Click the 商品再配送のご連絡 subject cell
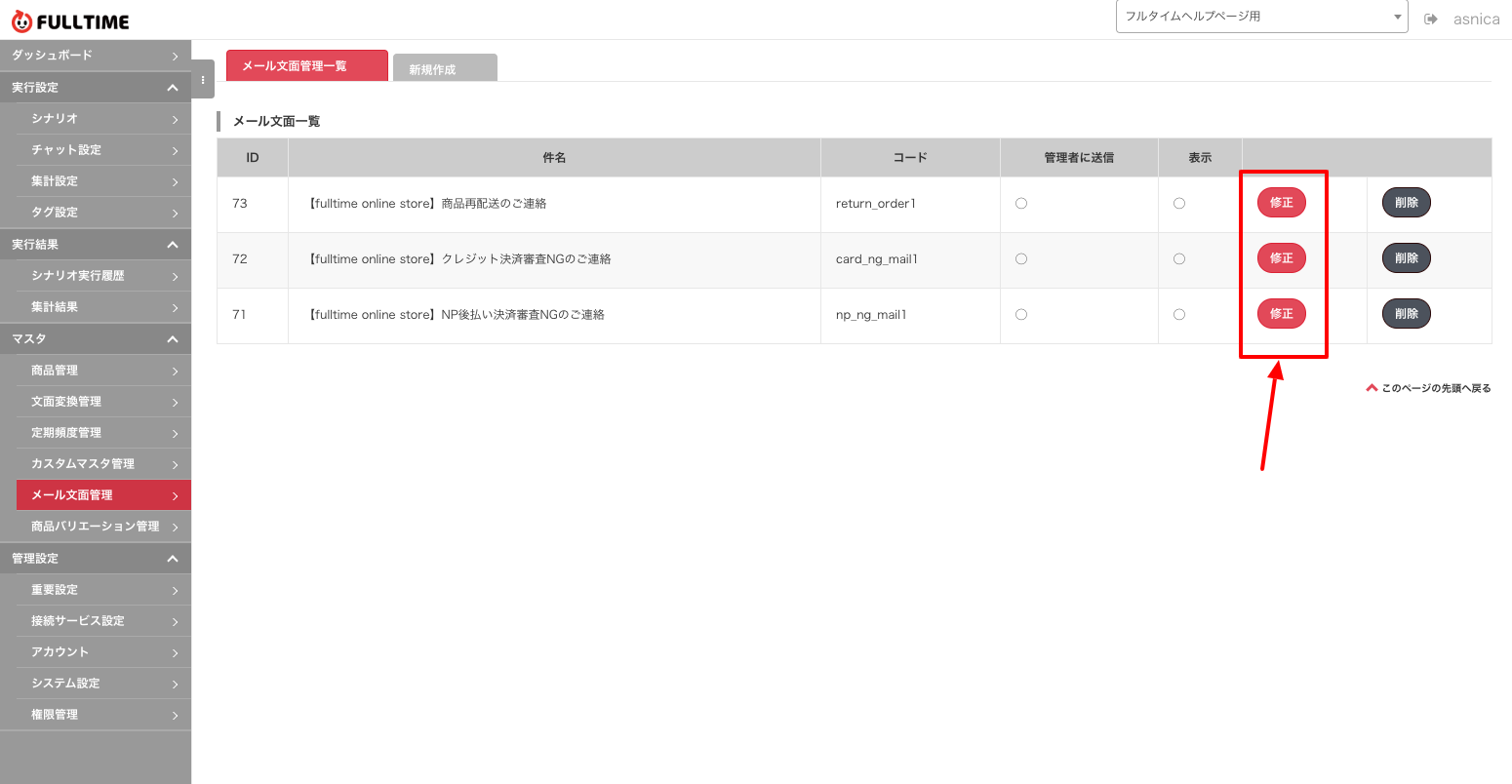Image resolution: width=1512 pixels, height=784 pixels. 554,204
